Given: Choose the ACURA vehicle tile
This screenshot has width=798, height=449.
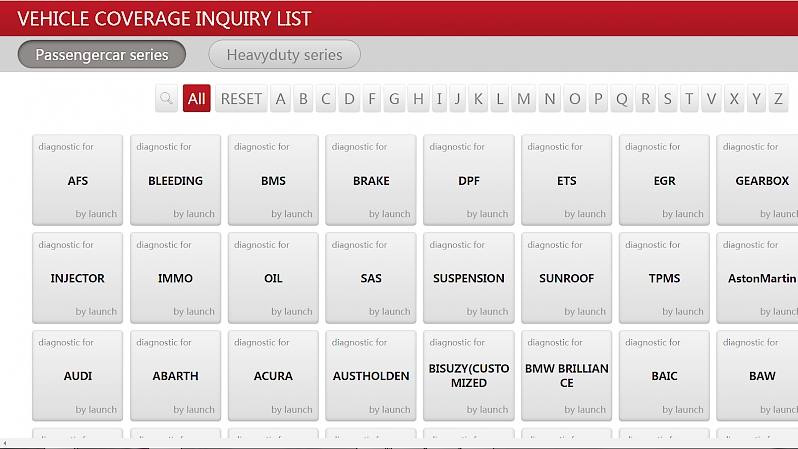Looking at the screenshot, I should pyautogui.click(x=273, y=376).
